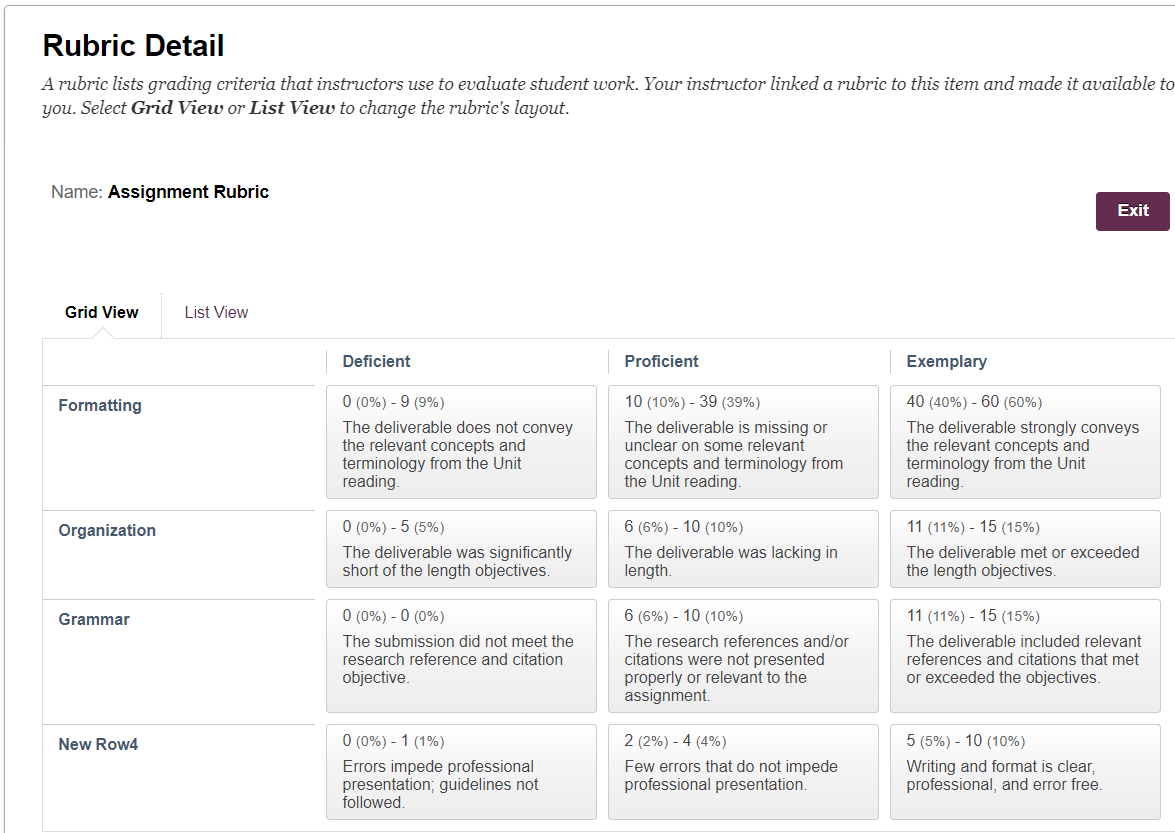Image resolution: width=1175 pixels, height=833 pixels.
Task: Click the 'Few errors' Proficient cell in New Row4
Action: 743,772
